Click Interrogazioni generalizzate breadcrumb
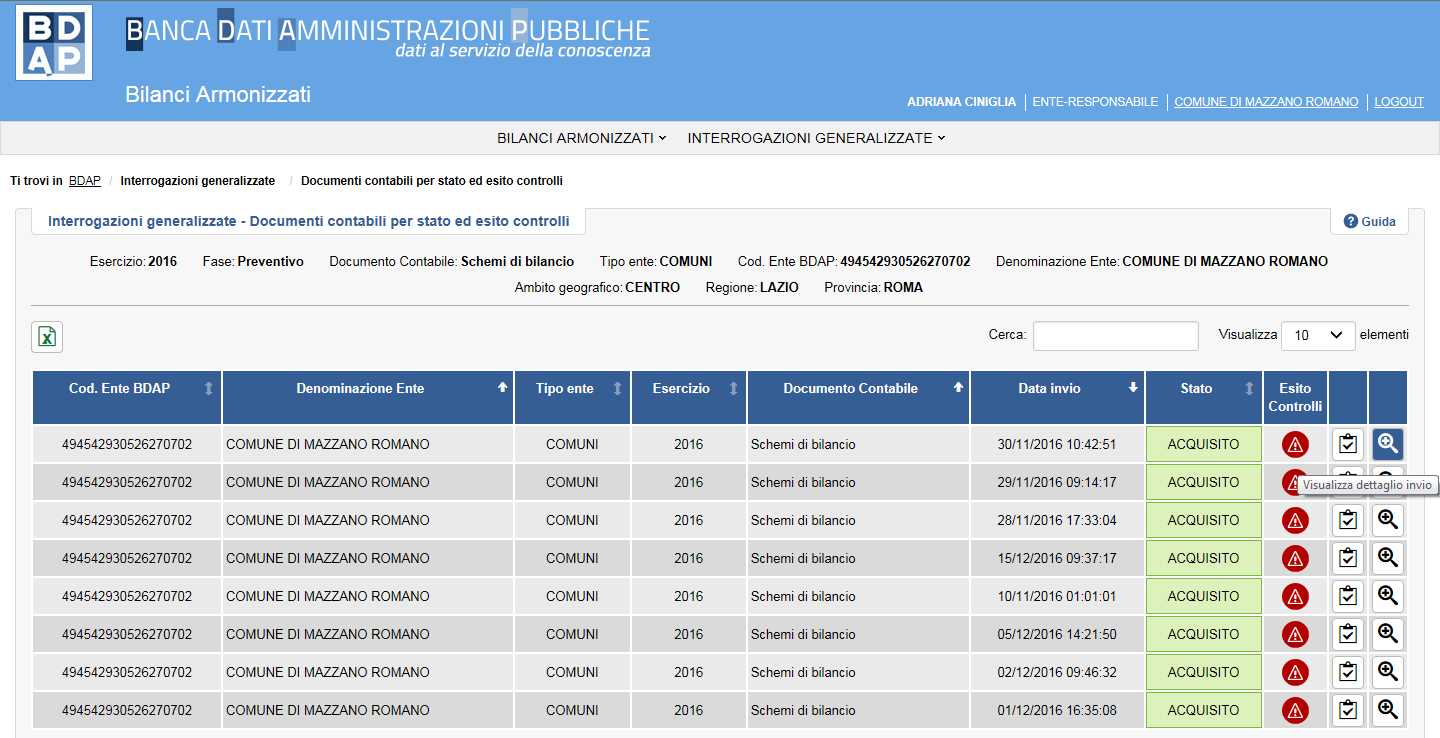The image size is (1440, 738). click(x=198, y=181)
